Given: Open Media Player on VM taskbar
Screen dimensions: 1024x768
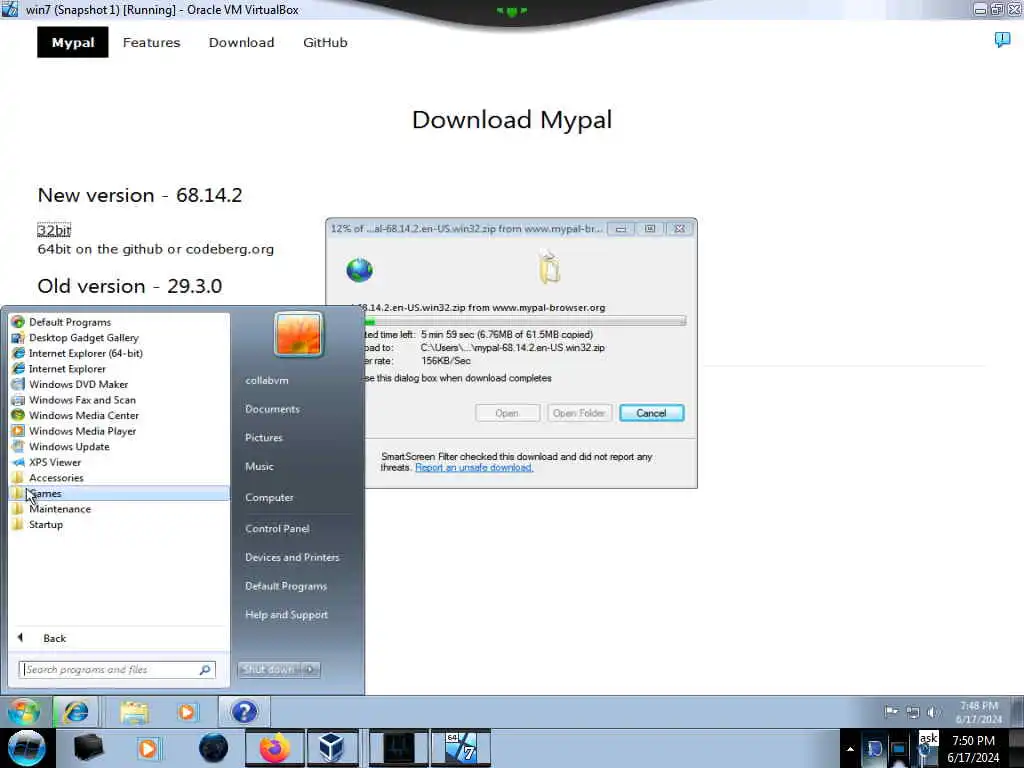Looking at the screenshot, I should point(187,712).
